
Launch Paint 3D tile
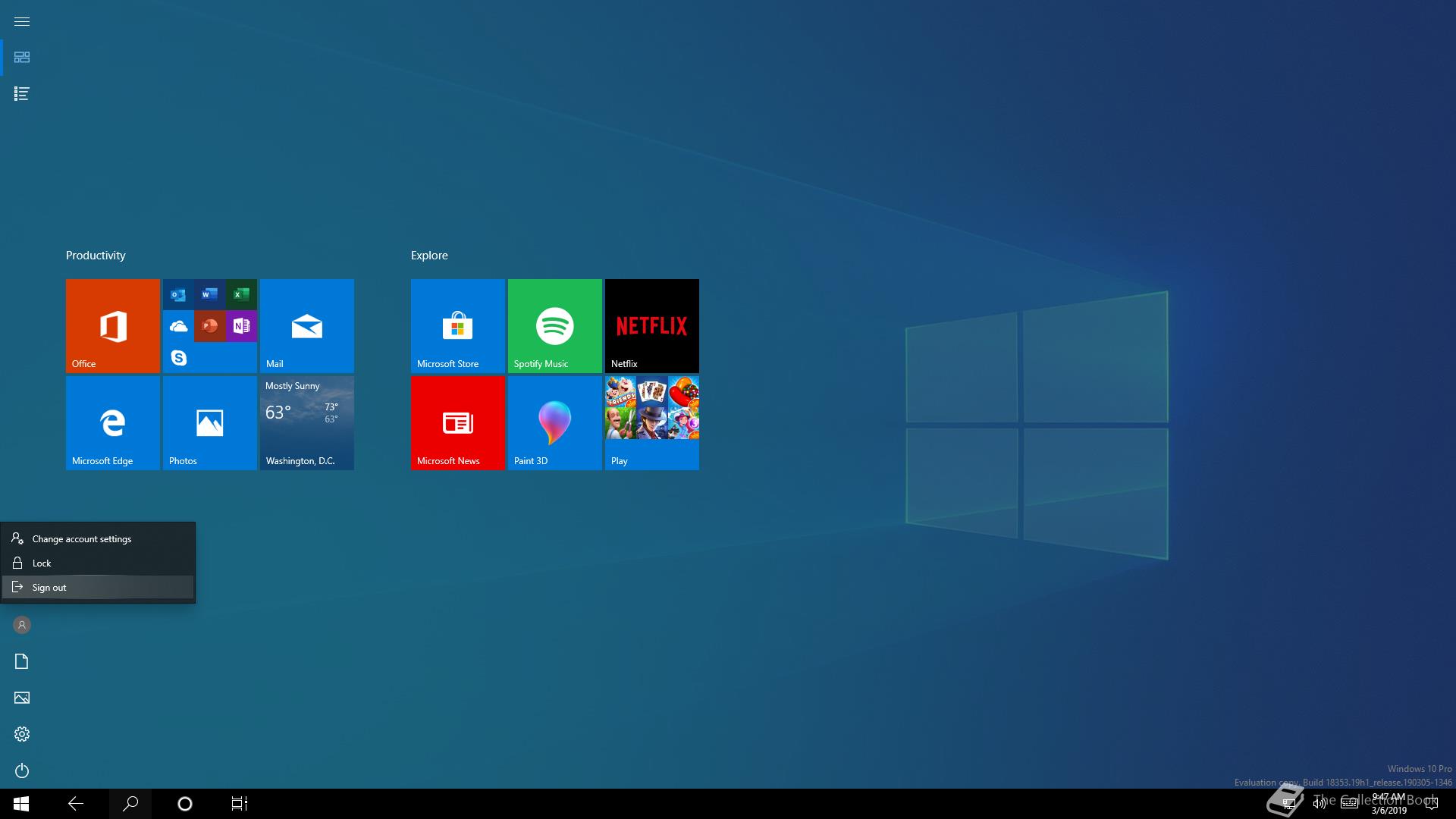(x=555, y=423)
